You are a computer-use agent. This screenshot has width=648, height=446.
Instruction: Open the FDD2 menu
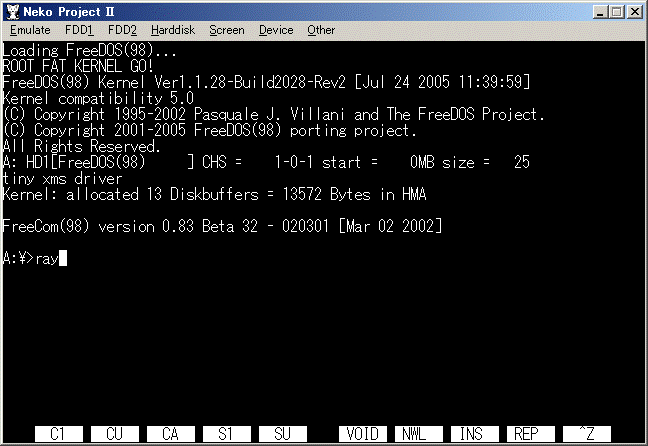[122, 30]
